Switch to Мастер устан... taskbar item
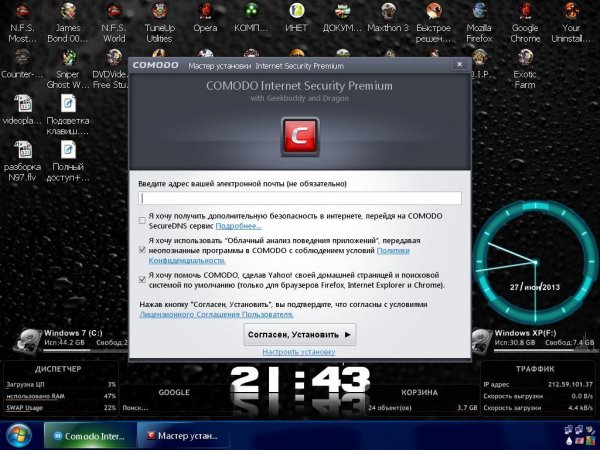Image resolution: width=600 pixels, height=450 pixels. click(183, 436)
